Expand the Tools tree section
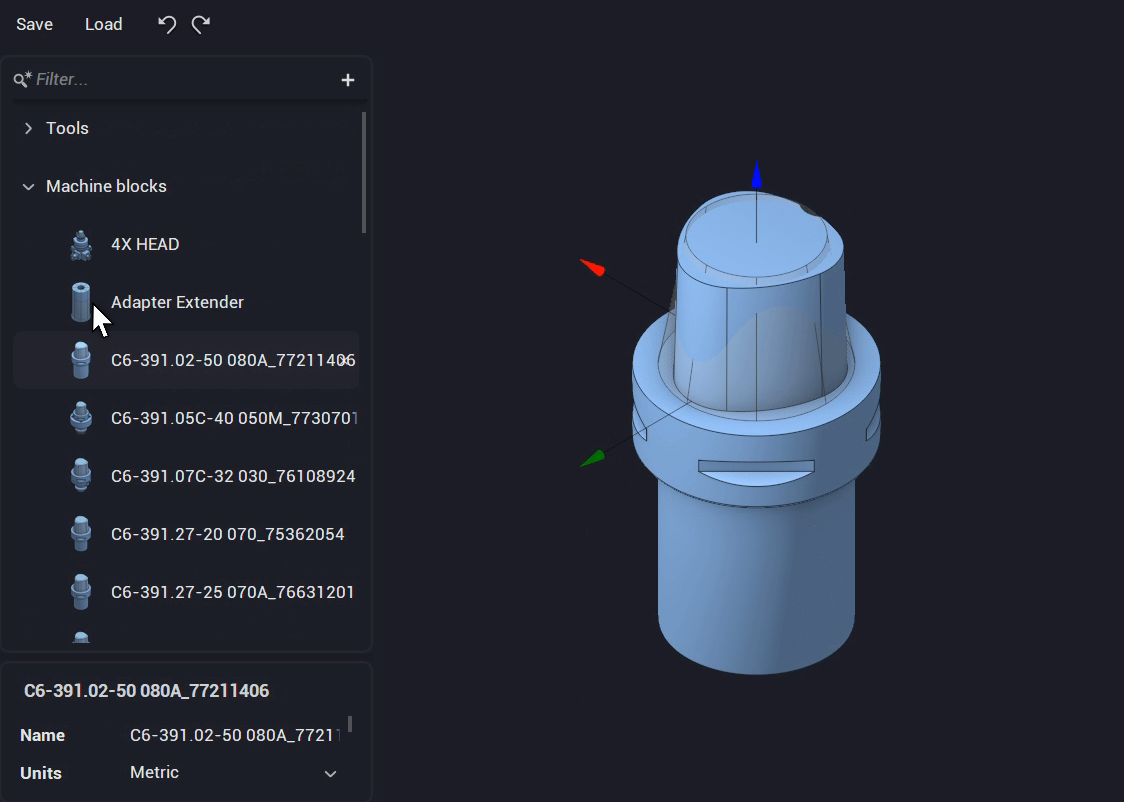This screenshot has height=802, width=1124. 29,128
